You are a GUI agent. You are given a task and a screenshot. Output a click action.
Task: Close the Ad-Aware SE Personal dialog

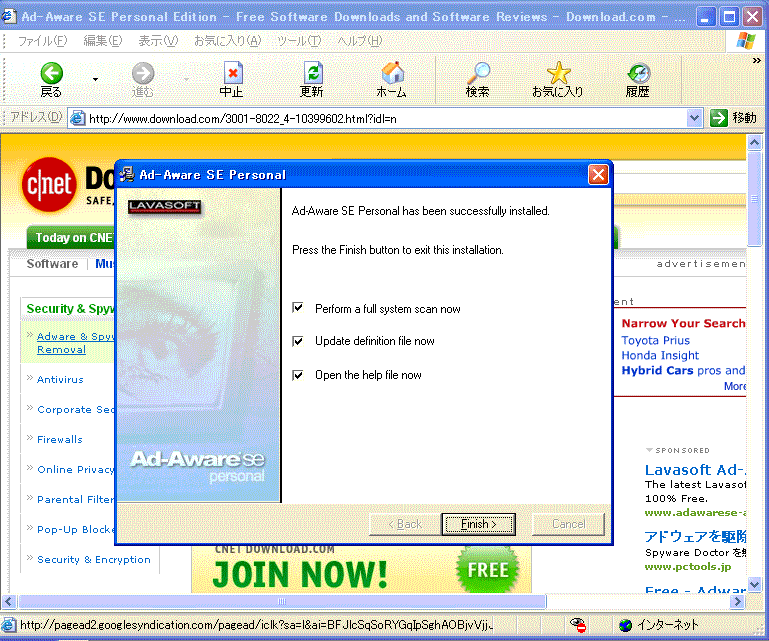598,174
